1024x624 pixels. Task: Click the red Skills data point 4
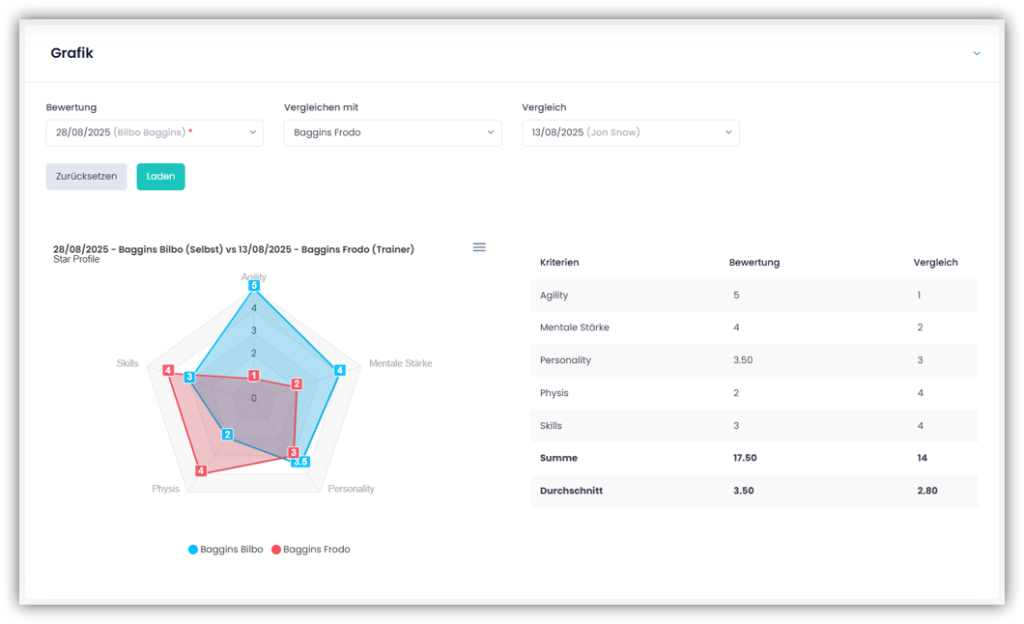pos(168,370)
